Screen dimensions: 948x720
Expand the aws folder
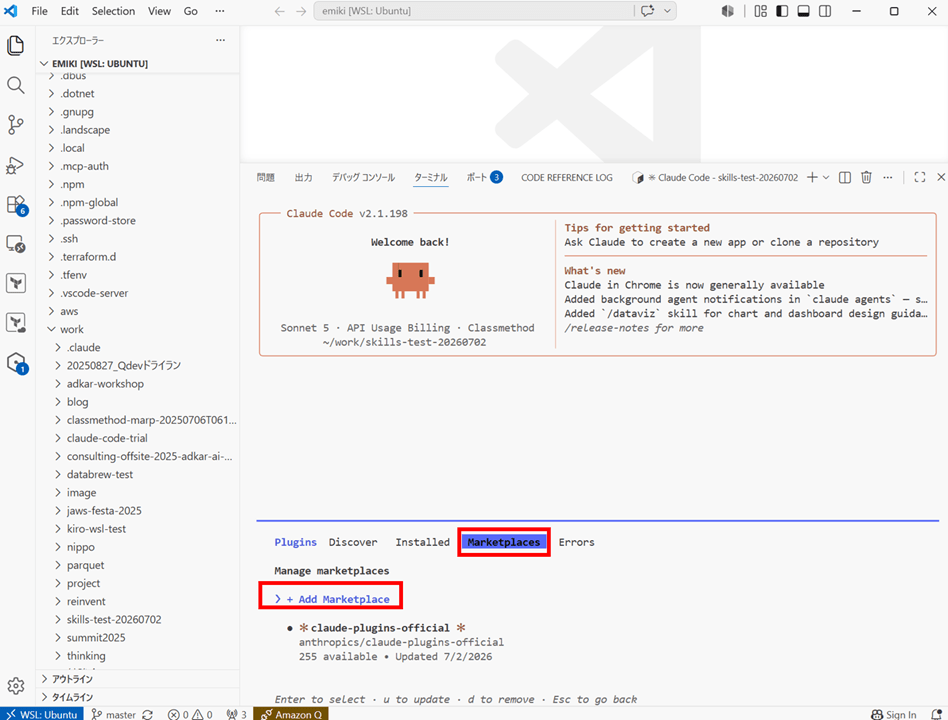pyautogui.click(x=138, y=311)
